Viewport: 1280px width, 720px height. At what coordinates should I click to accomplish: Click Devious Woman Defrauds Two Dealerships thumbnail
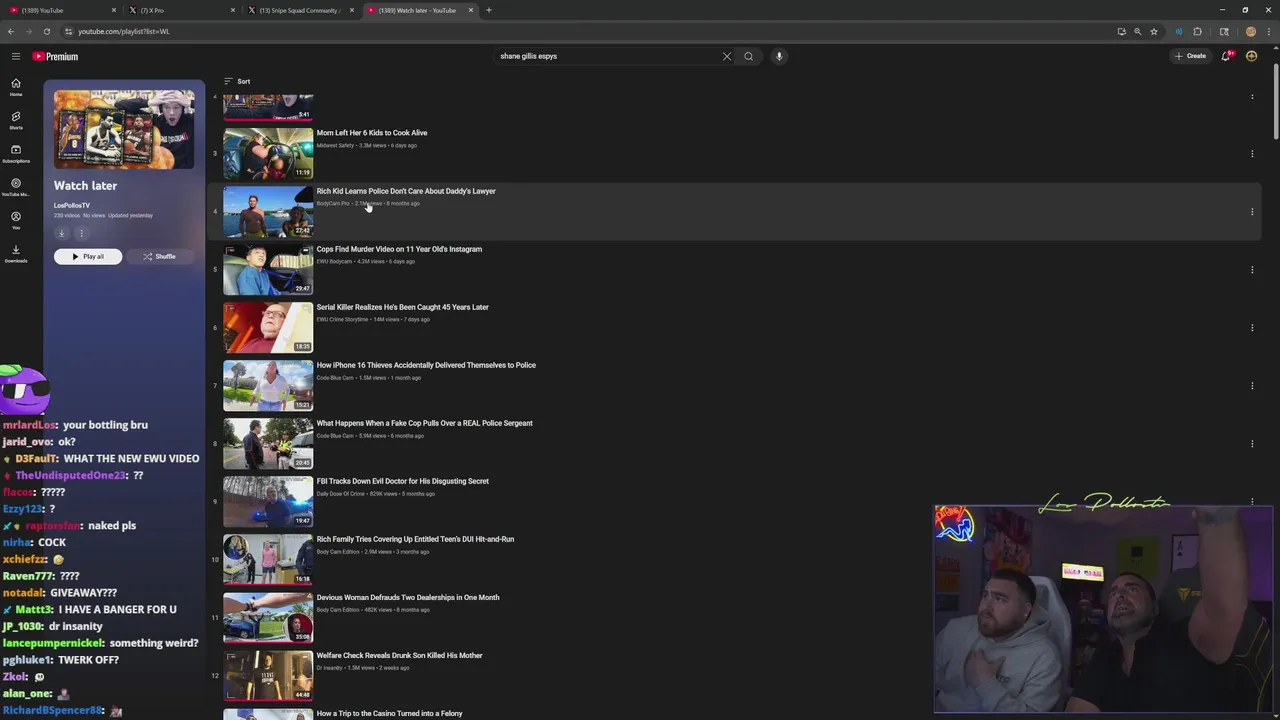[268, 617]
